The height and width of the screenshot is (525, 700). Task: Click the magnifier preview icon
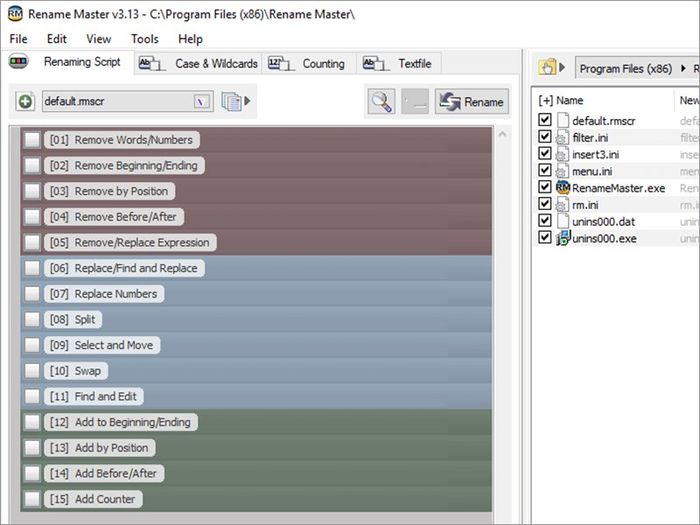[x=381, y=101]
